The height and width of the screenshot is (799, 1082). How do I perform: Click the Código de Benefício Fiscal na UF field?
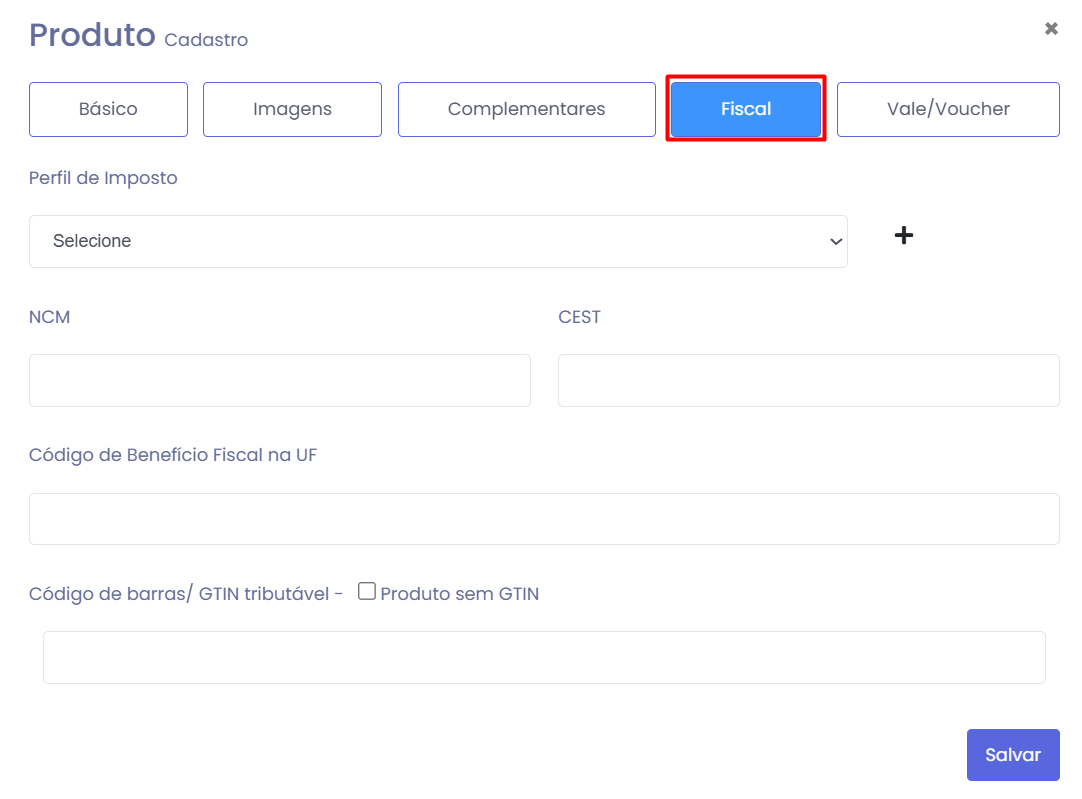[x=544, y=519]
